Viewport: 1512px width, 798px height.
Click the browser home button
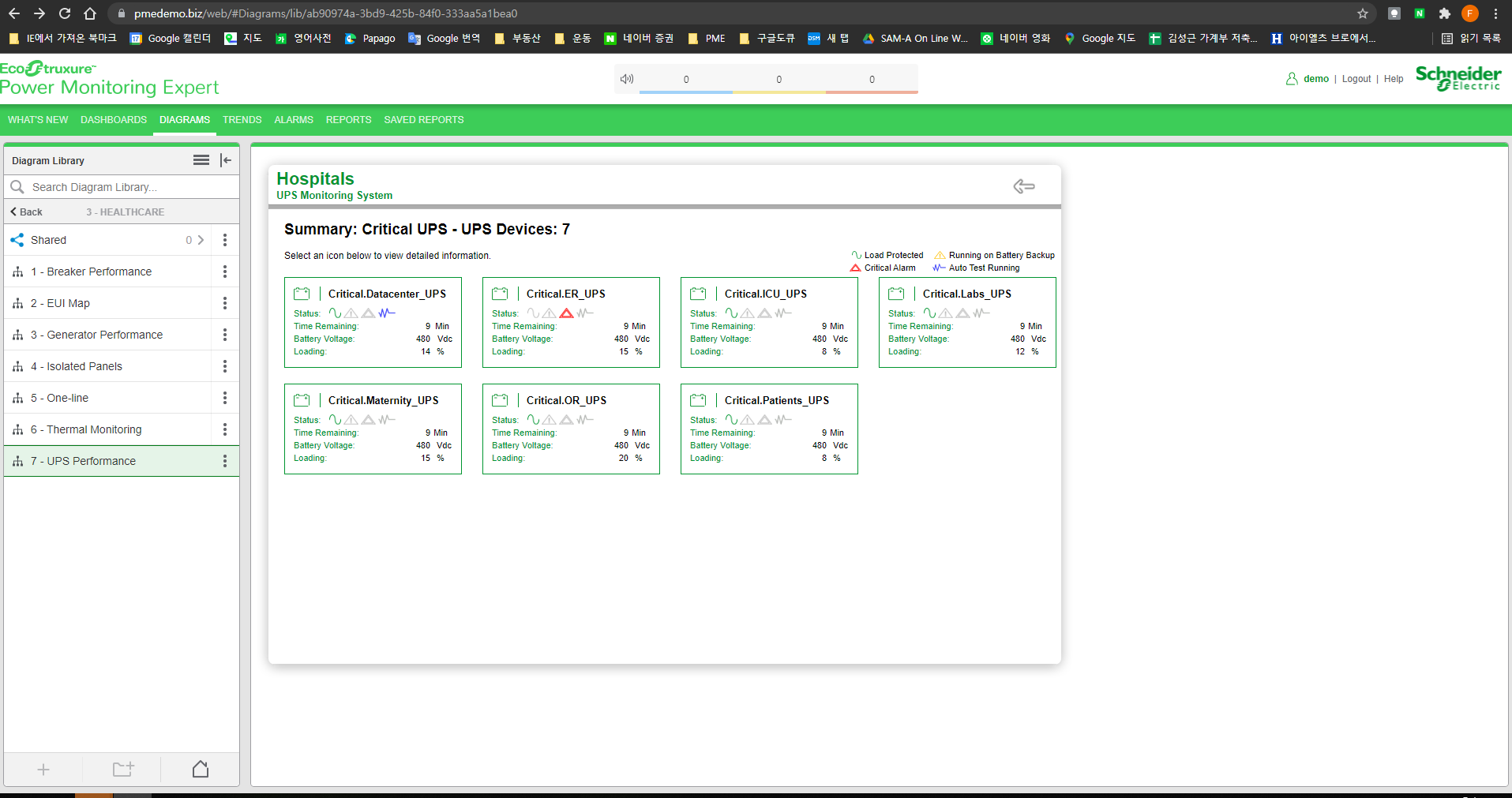[x=90, y=13]
